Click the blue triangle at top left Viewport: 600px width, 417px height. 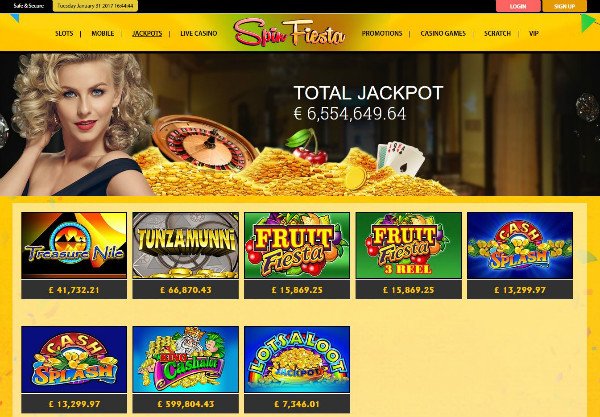pyautogui.click(x=15, y=18)
